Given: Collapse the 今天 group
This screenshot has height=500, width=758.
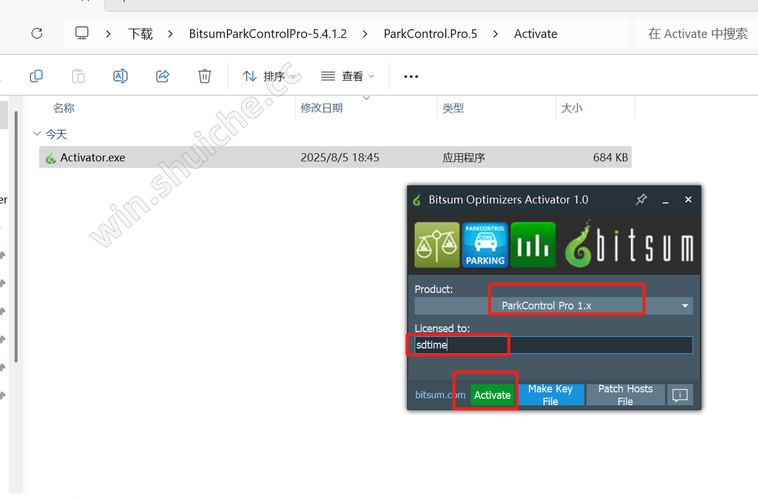Looking at the screenshot, I should 37,133.
